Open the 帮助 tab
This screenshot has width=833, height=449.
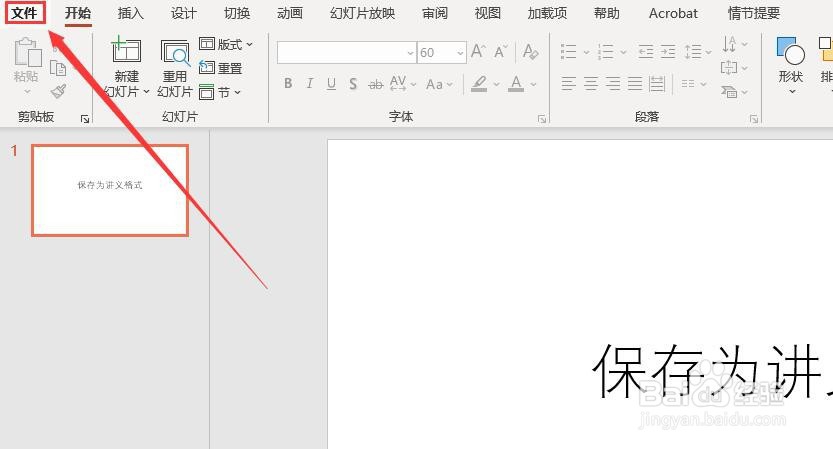click(607, 13)
